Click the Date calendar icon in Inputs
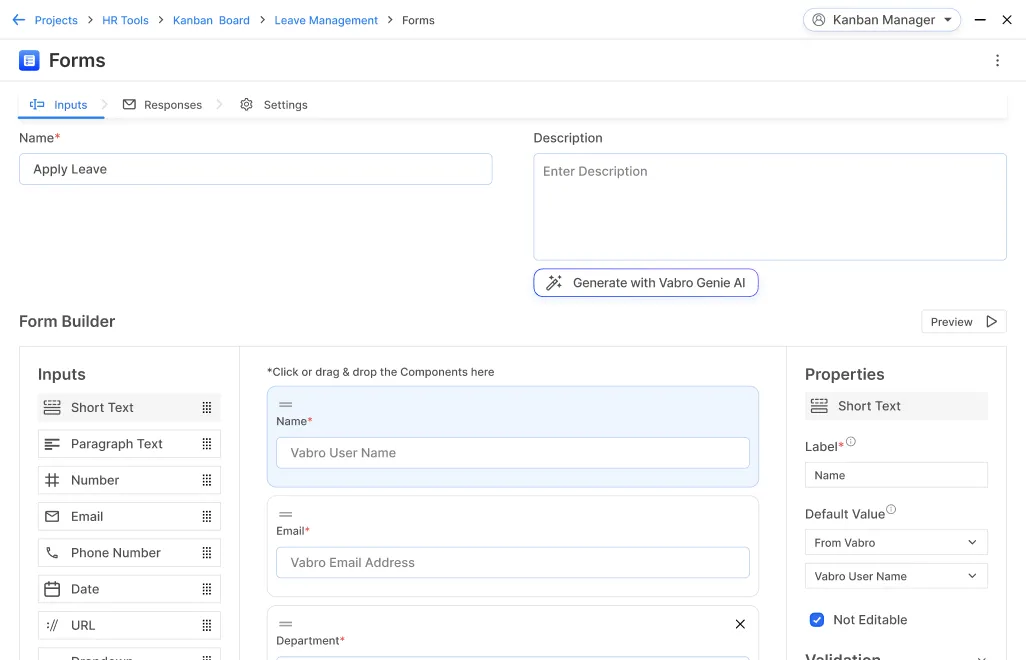 pyautogui.click(x=52, y=589)
